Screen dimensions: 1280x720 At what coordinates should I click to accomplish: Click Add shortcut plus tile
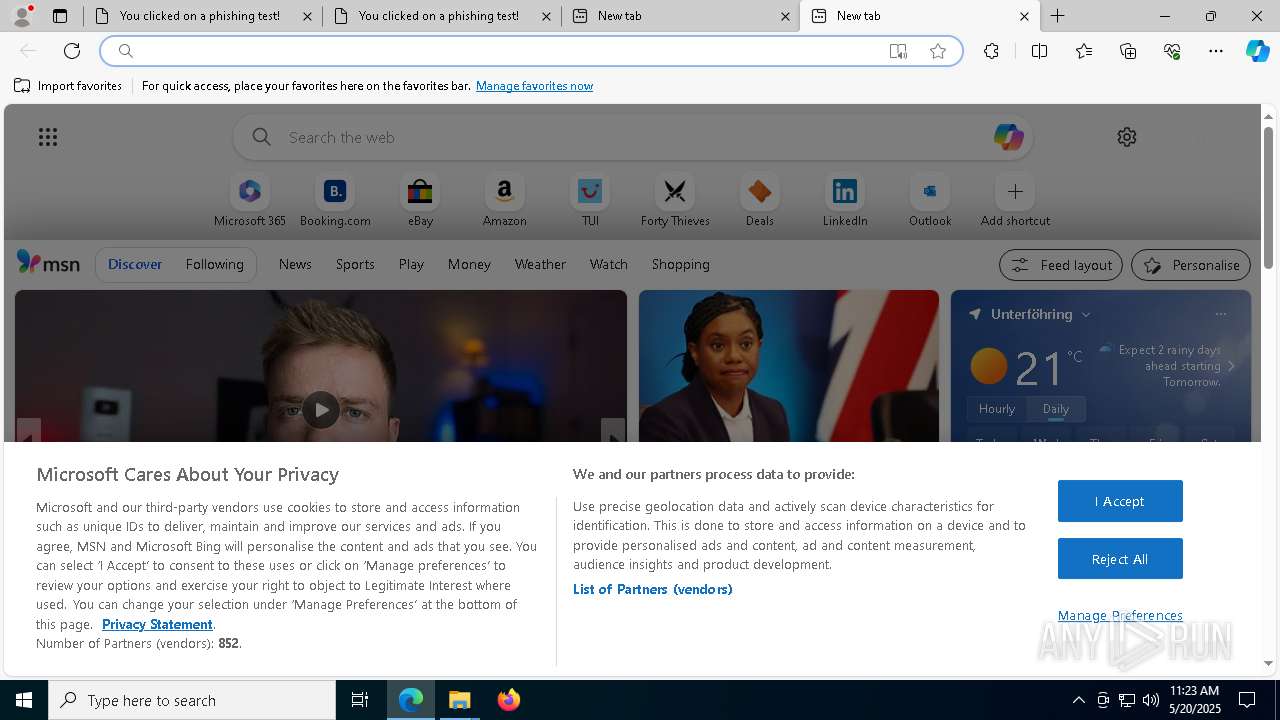click(1015, 201)
